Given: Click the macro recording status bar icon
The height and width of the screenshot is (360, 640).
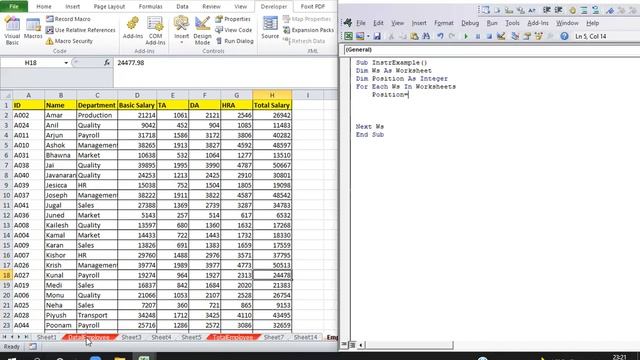Looking at the screenshot, I should tap(33, 347).
